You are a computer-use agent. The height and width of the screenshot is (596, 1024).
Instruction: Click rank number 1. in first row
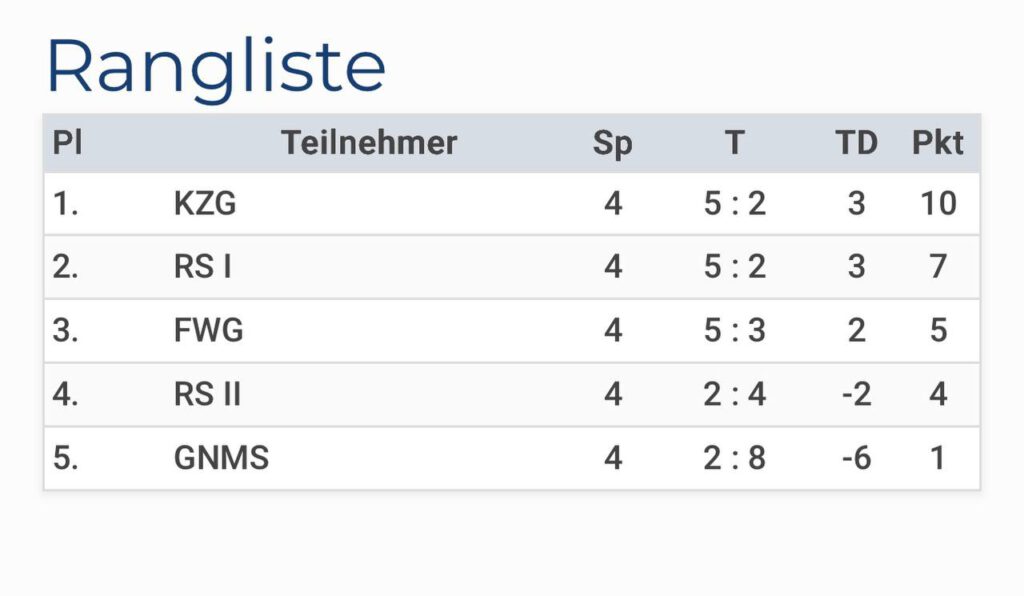(x=65, y=204)
